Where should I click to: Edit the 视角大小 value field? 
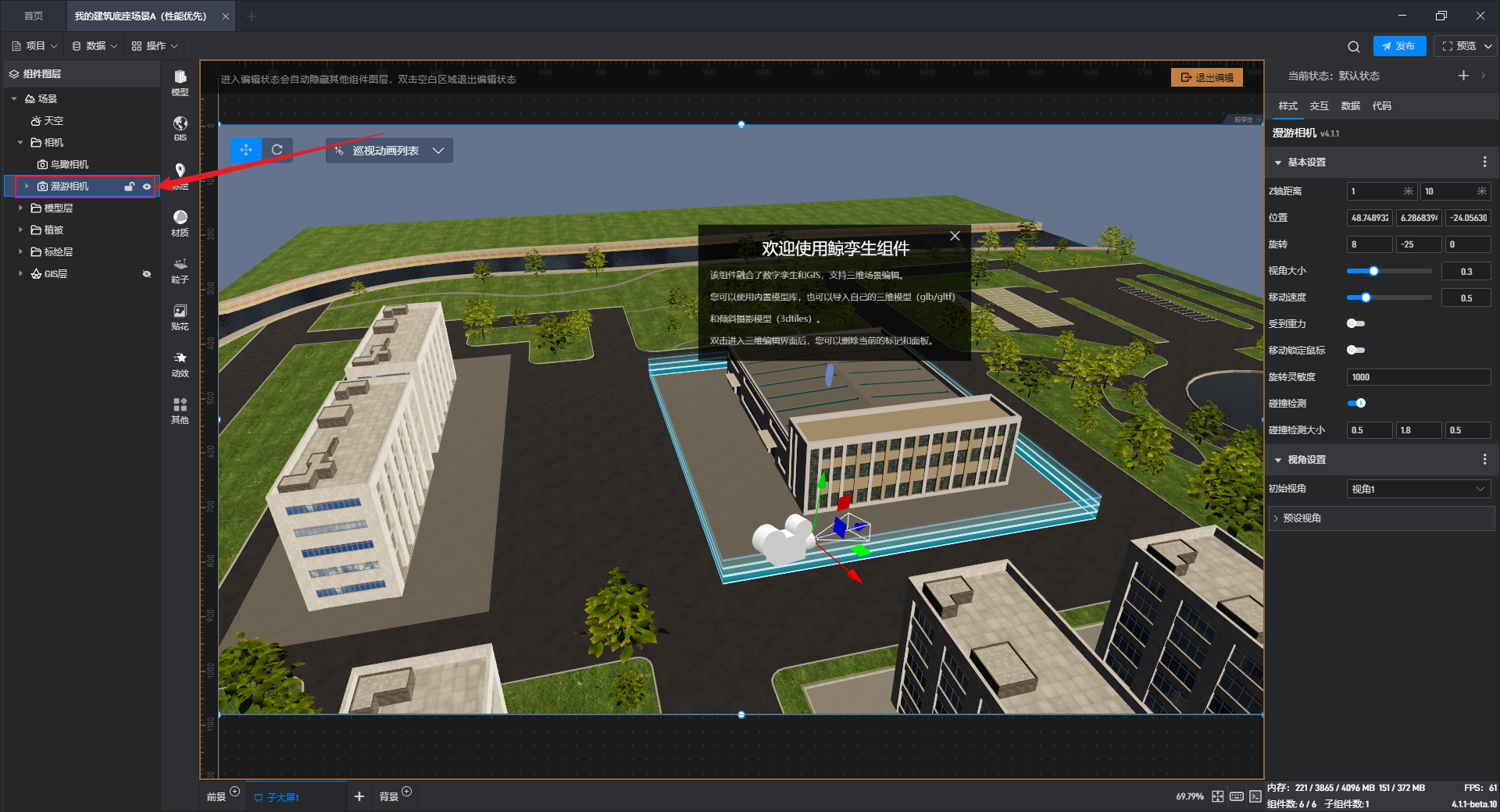tap(1466, 271)
